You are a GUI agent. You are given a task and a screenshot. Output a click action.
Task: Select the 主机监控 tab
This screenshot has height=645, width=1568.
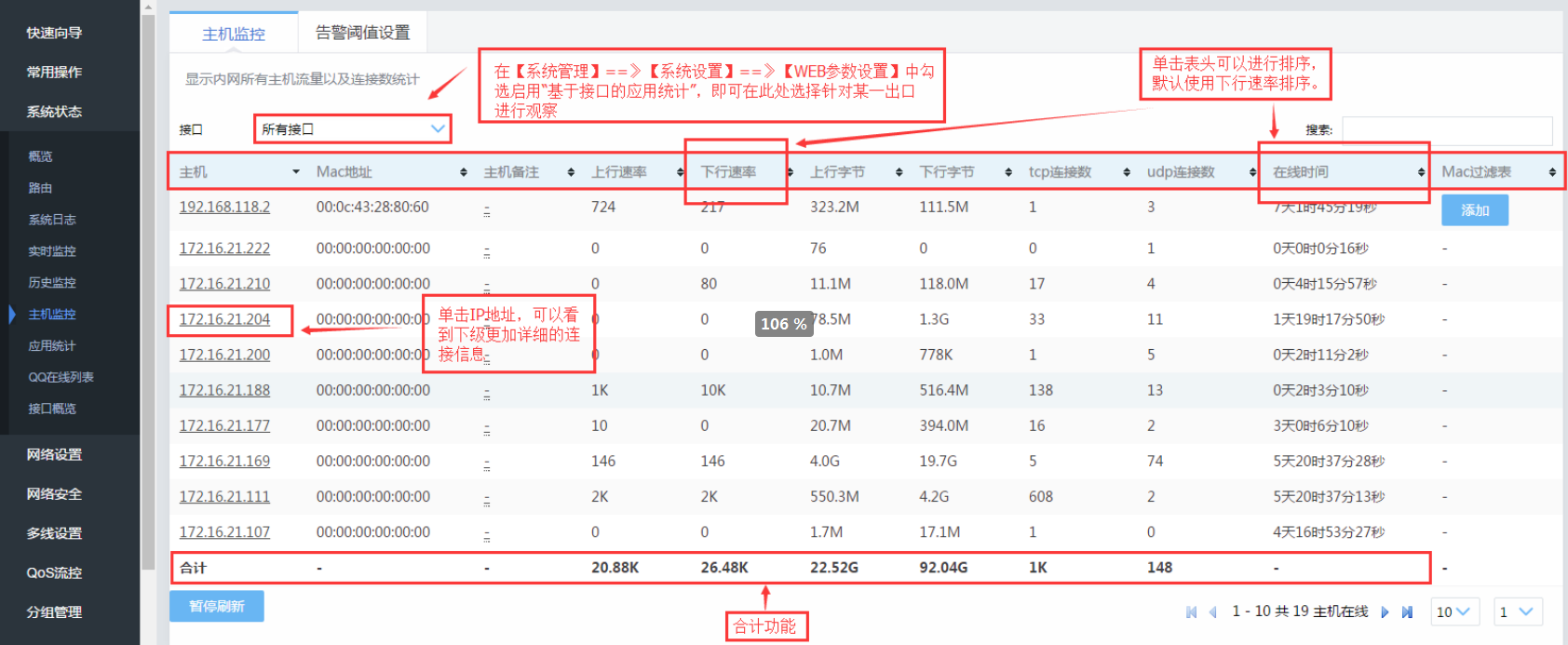[x=234, y=34]
